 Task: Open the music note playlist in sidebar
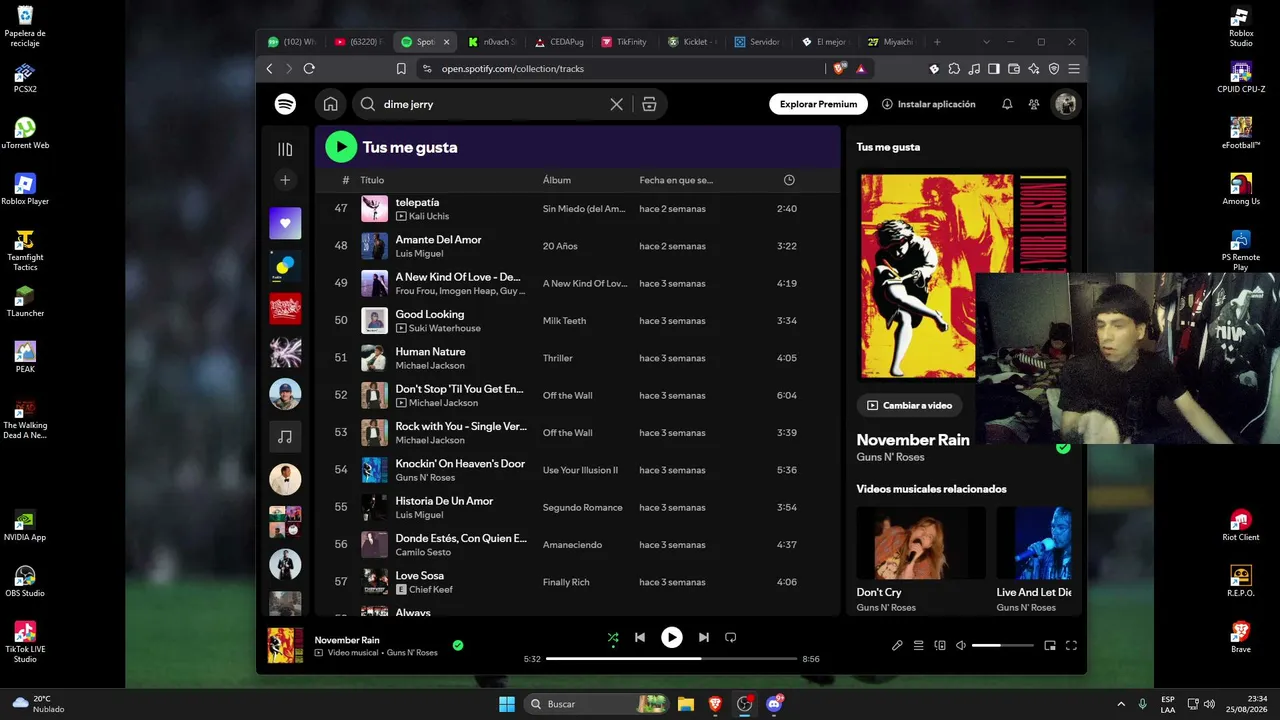[x=285, y=437]
